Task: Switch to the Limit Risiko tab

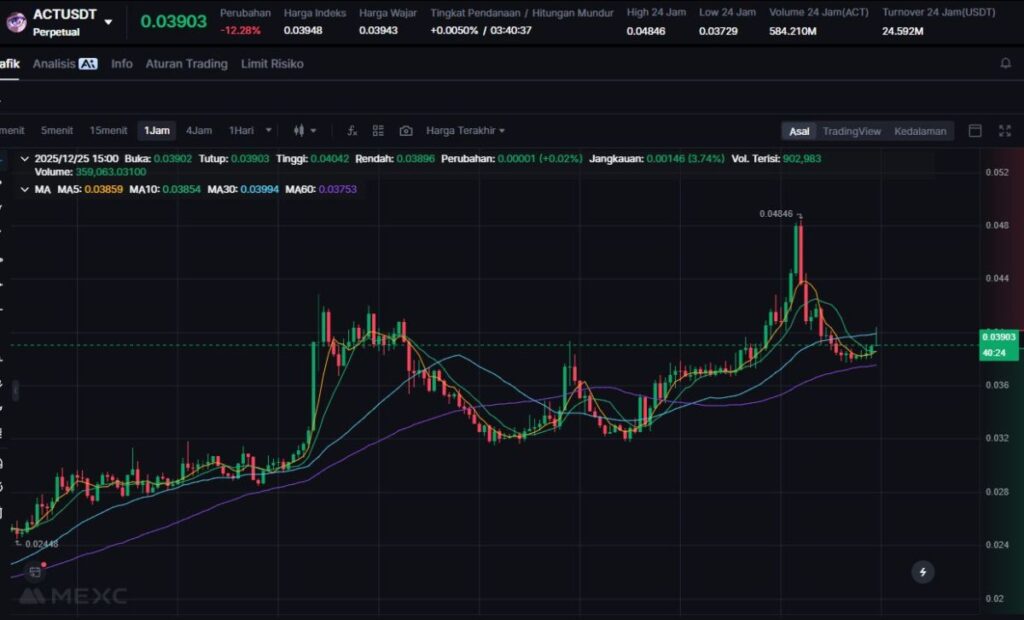Action: (x=272, y=63)
